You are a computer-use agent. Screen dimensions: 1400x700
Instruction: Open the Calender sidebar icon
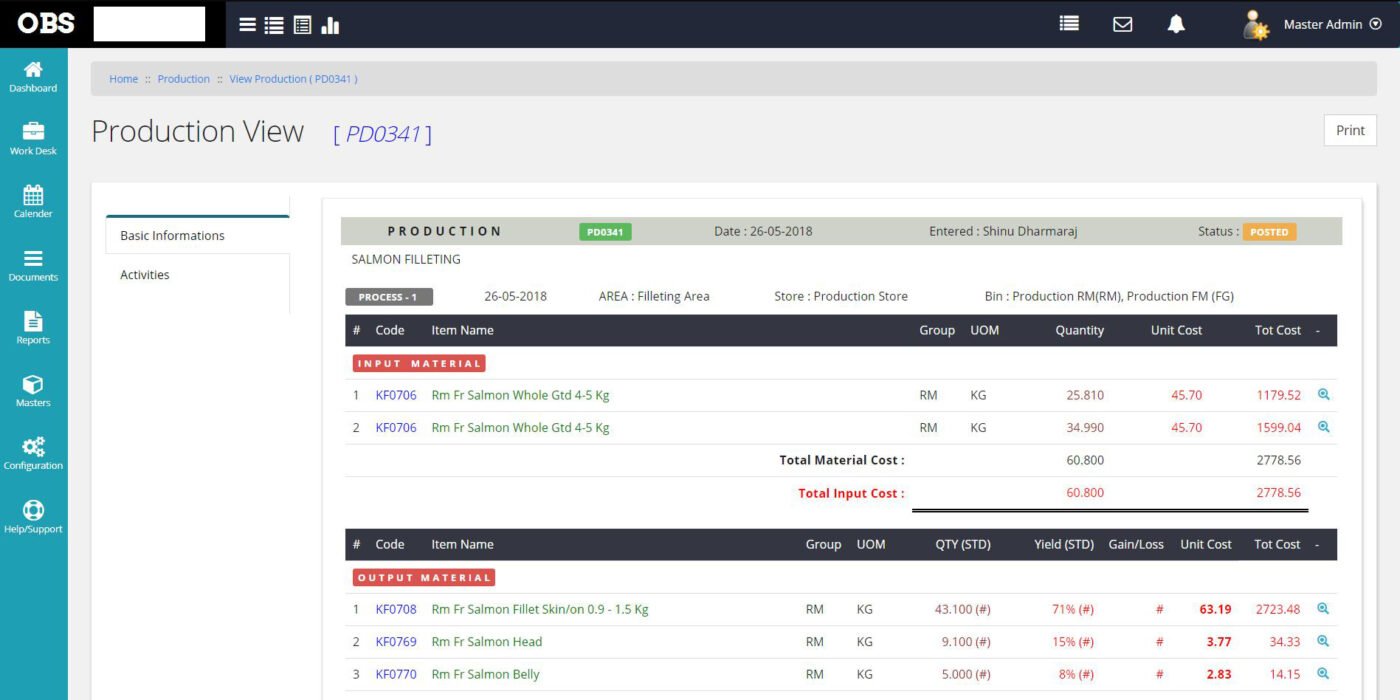tap(33, 201)
